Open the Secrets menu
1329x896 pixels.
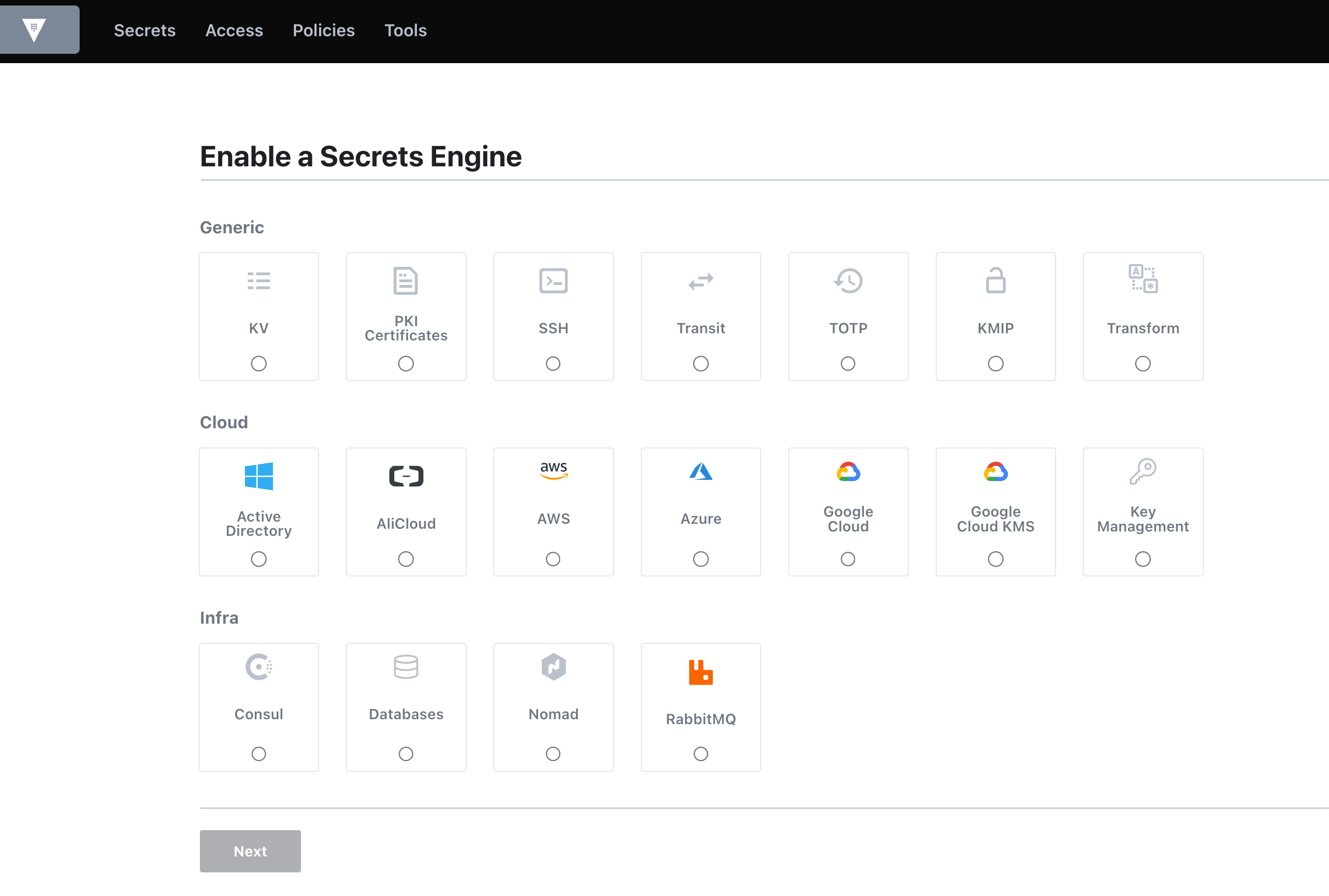[144, 30]
